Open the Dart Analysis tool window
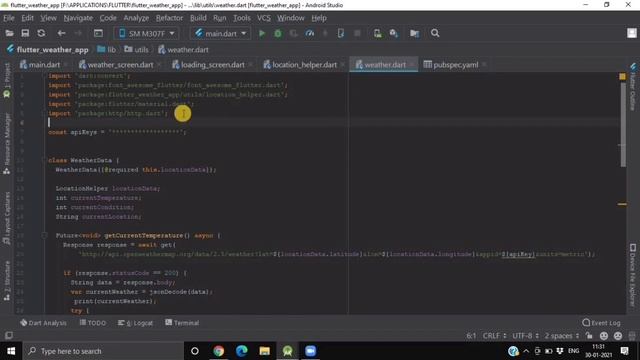The height and width of the screenshot is (360, 640). 43,323
